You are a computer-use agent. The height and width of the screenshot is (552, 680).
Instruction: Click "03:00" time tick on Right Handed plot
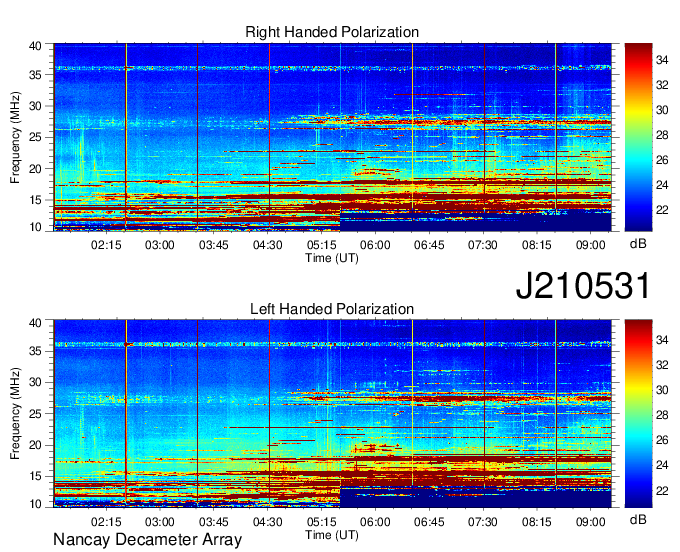tap(160, 245)
